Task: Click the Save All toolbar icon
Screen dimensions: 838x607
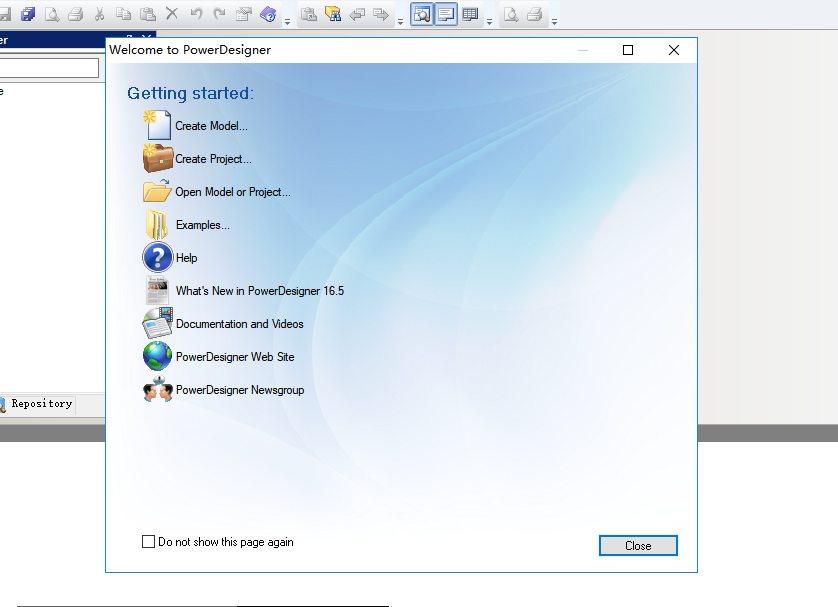Action: [28, 14]
